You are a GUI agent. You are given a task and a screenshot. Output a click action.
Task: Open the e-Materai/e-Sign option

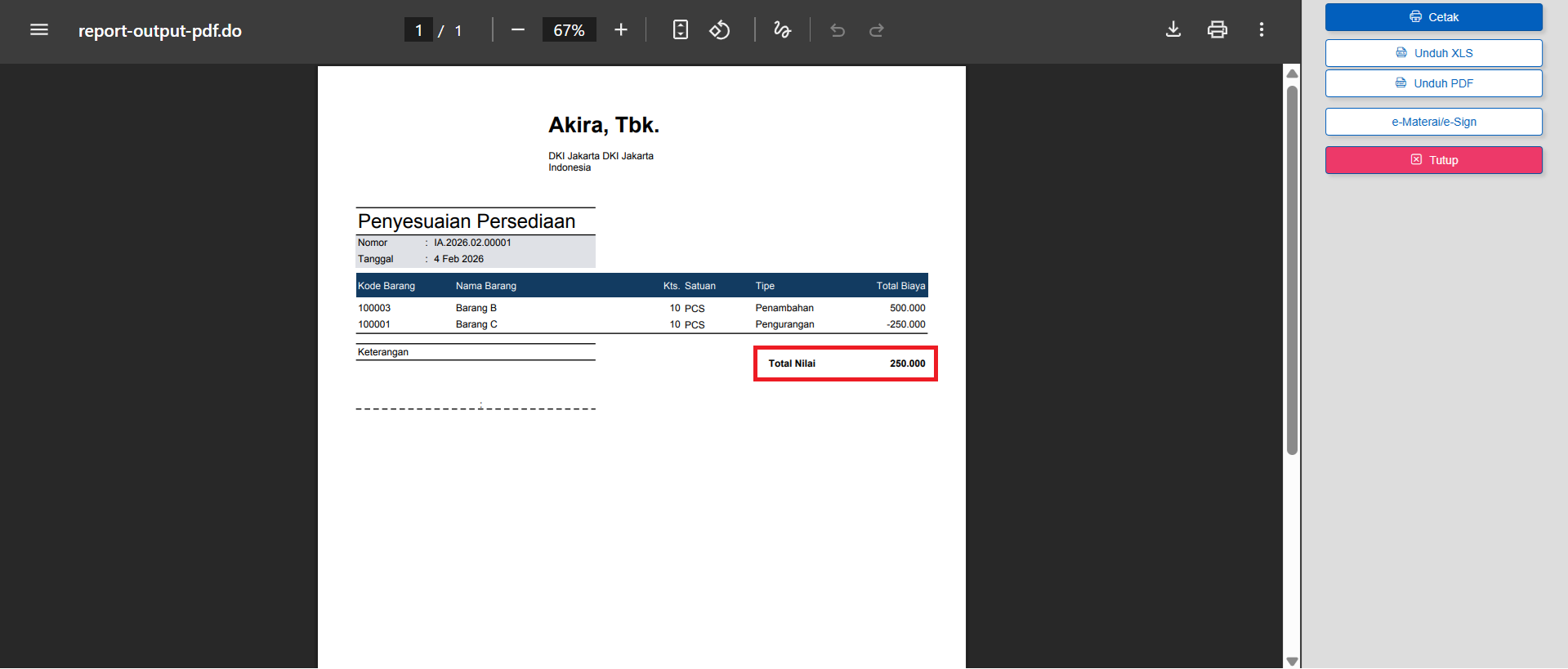[x=1433, y=122]
